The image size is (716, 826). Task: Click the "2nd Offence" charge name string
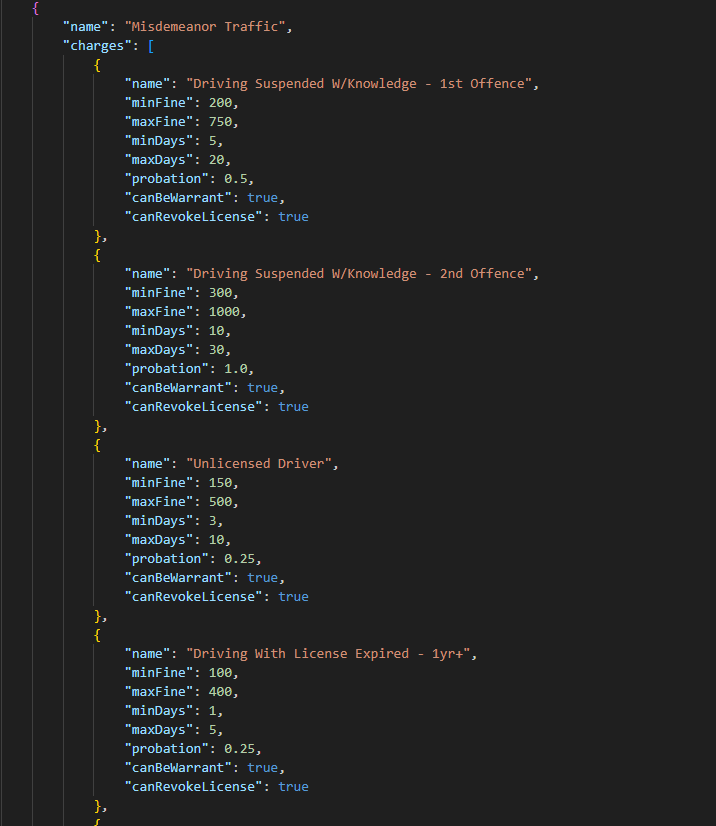(361, 274)
